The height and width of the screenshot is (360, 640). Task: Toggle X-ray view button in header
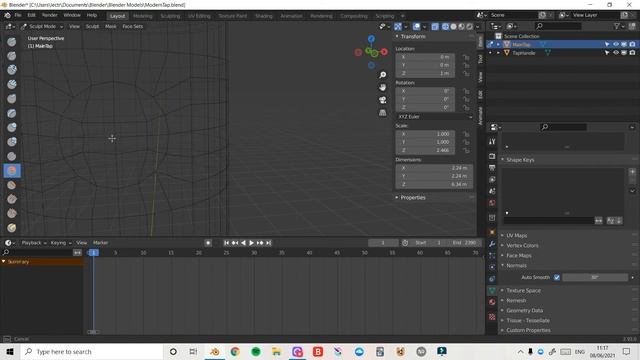(x=435, y=27)
